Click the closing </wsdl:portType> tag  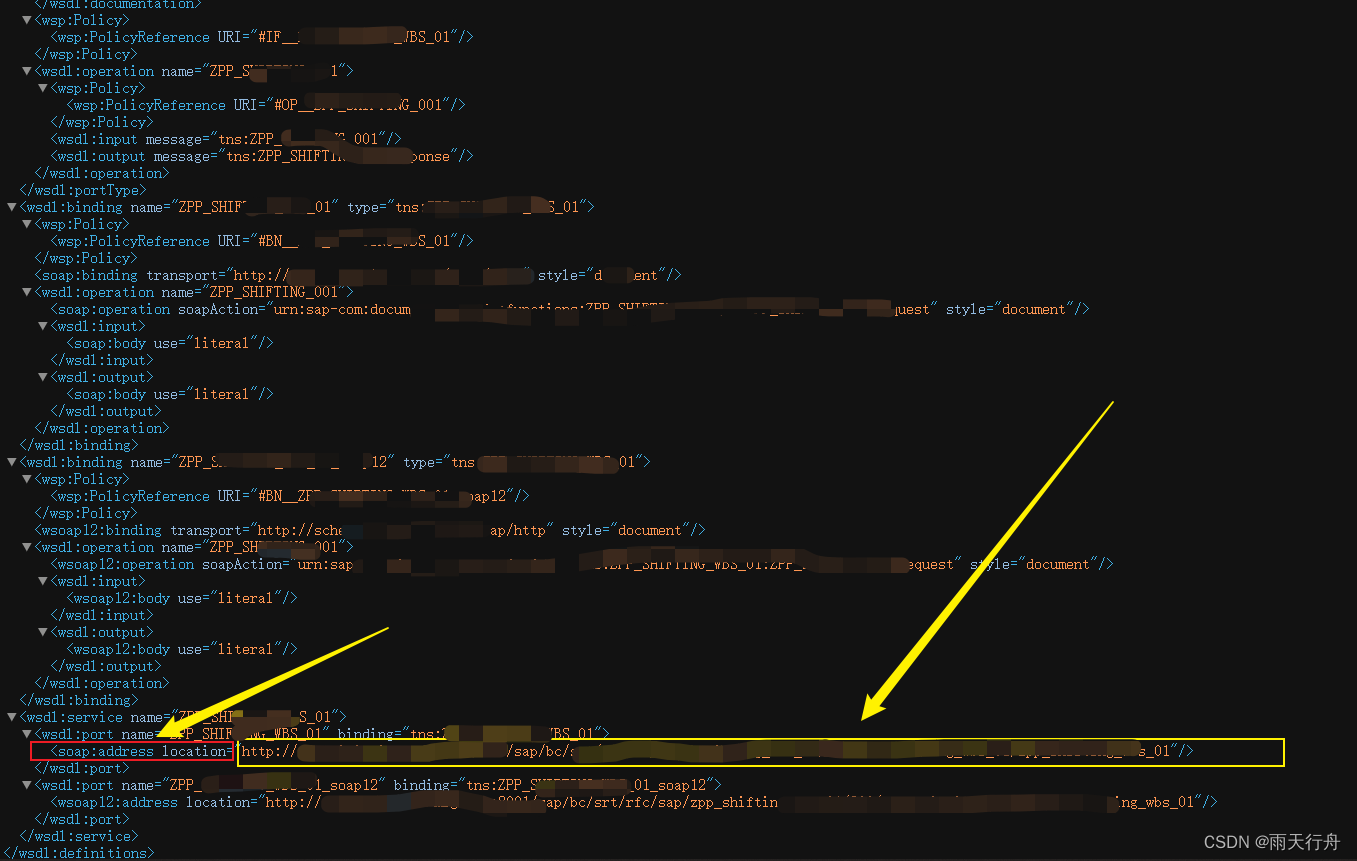pyautogui.click(x=83, y=190)
